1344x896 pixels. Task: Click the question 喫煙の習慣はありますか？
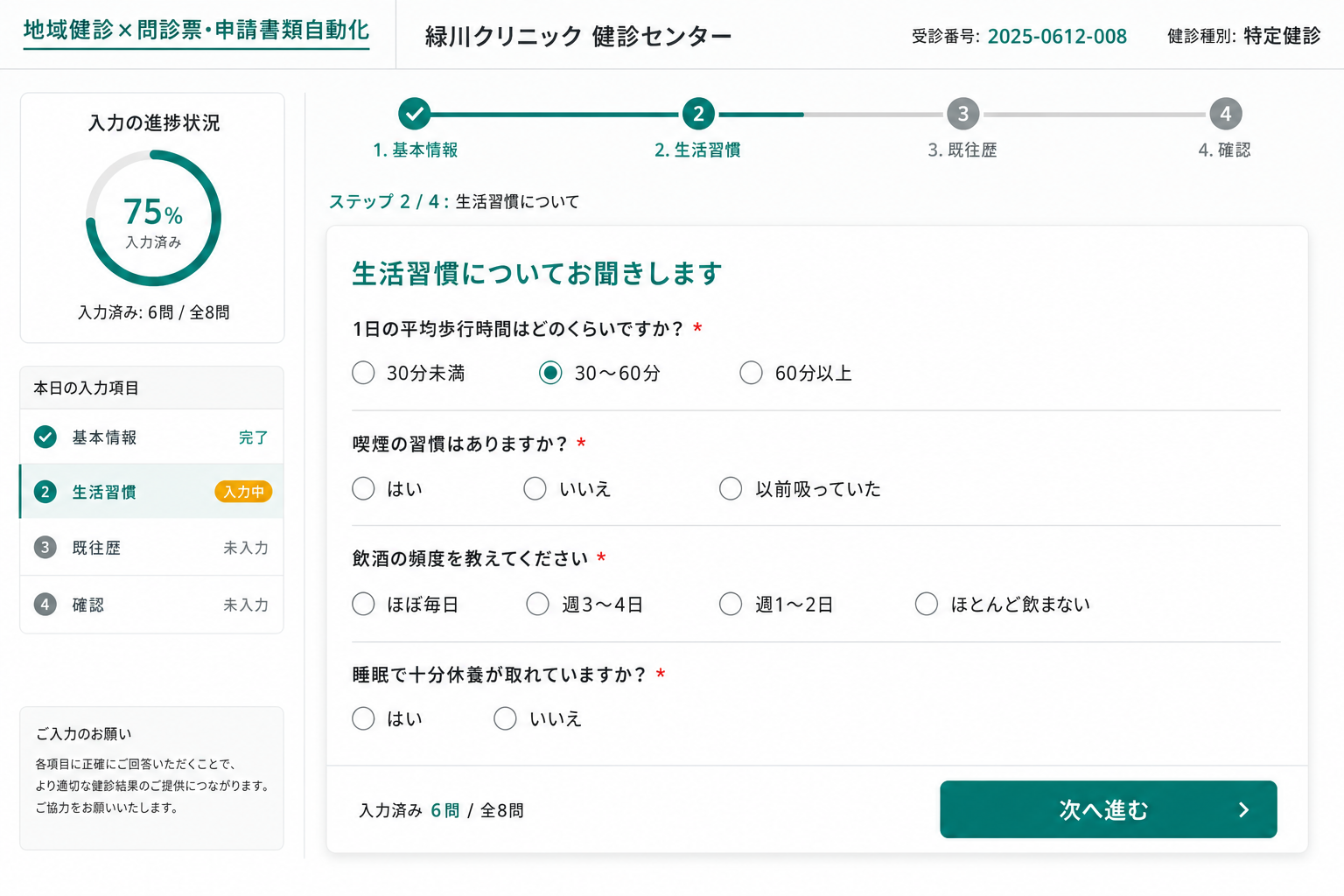point(460,444)
